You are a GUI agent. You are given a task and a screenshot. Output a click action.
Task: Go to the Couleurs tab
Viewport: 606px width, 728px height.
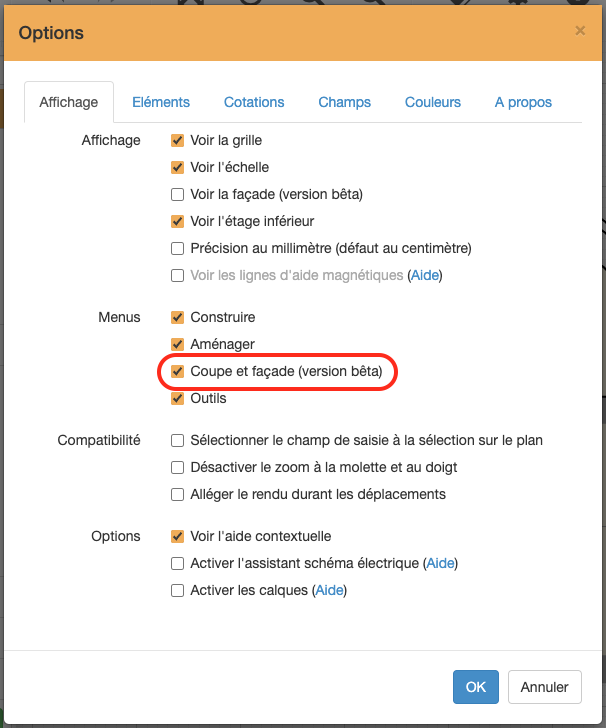(x=433, y=102)
